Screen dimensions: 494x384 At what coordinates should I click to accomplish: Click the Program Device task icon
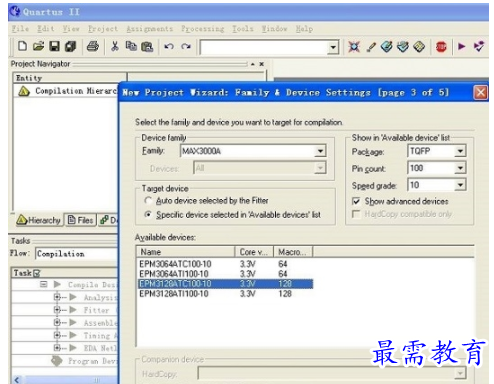click(57, 361)
